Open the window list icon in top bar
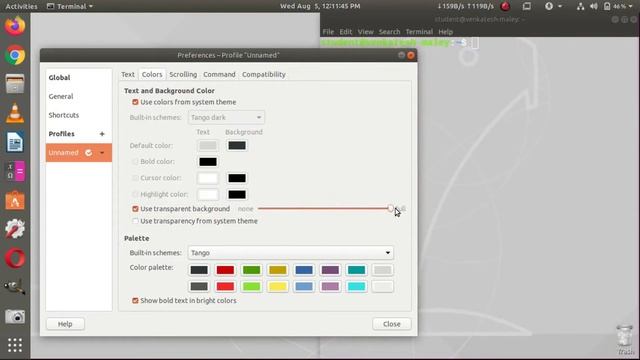The image size is (640, 360). (x=527, y=6)
